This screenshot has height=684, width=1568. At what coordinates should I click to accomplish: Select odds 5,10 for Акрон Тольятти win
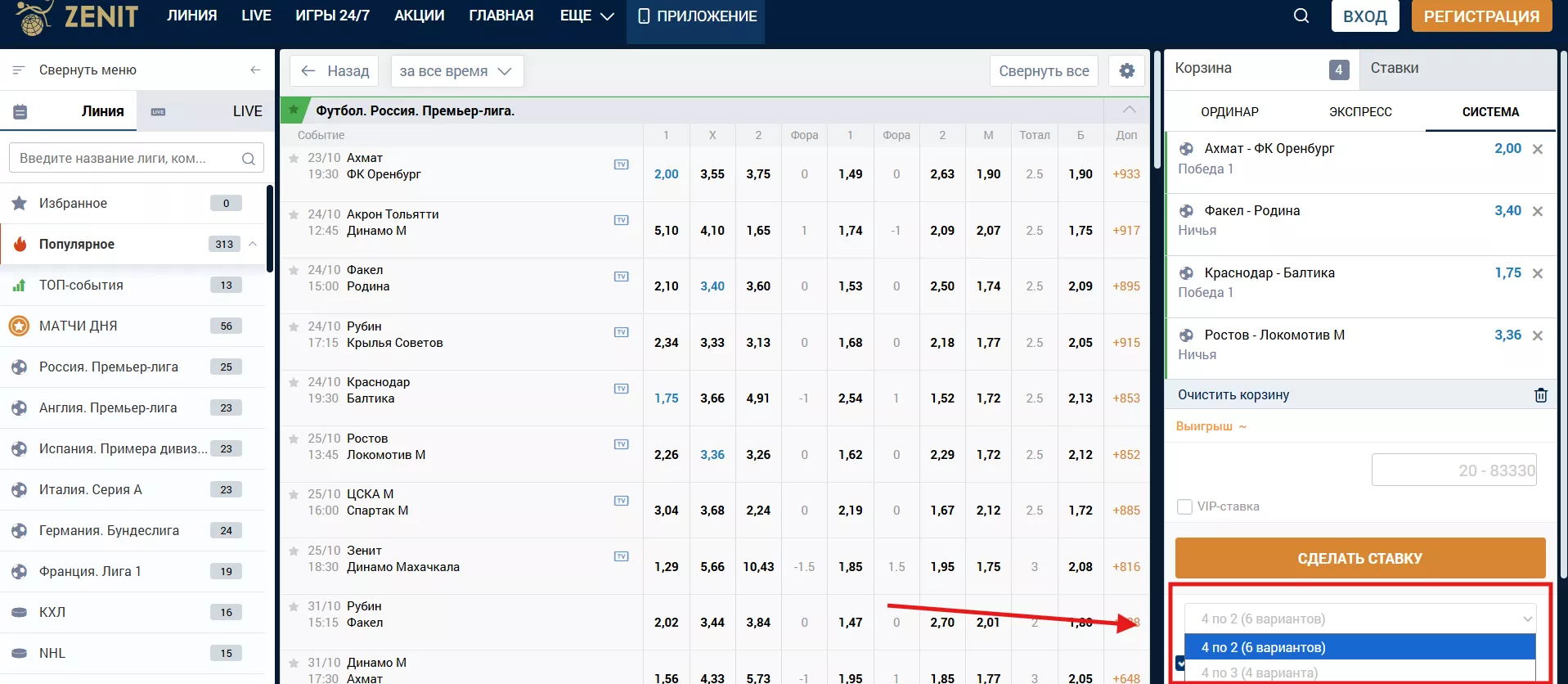pos(667,231)
